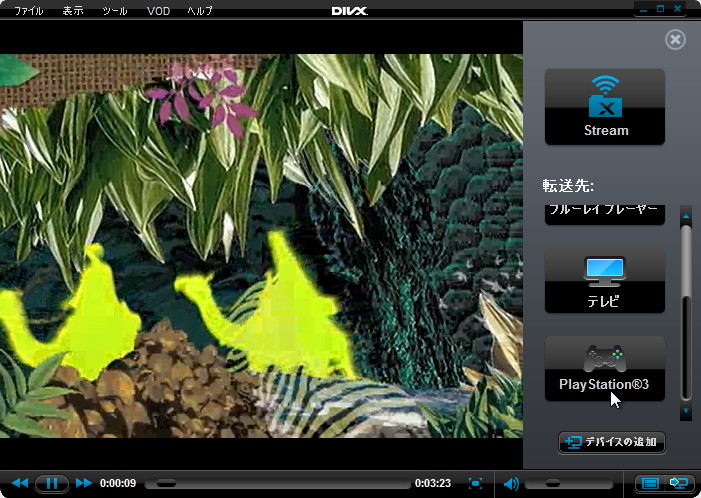The width and height of the screenshot is (701, 498).
Task: Maximize the DivX window
Action: pyautogui.click(x=661, y=9)
